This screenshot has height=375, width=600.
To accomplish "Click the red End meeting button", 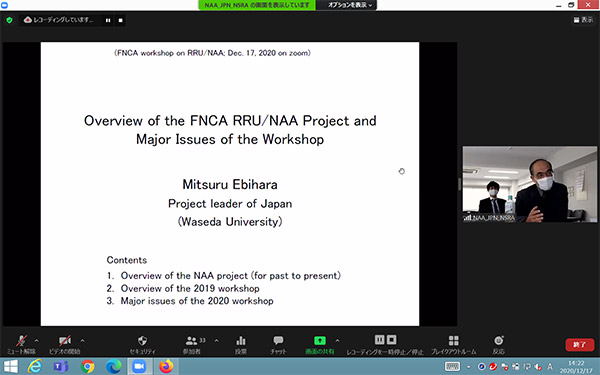I will [580, 344].
